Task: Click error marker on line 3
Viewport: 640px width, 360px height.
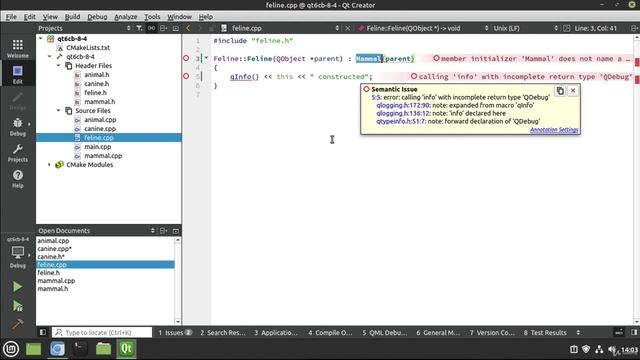Action: [186, 58]
